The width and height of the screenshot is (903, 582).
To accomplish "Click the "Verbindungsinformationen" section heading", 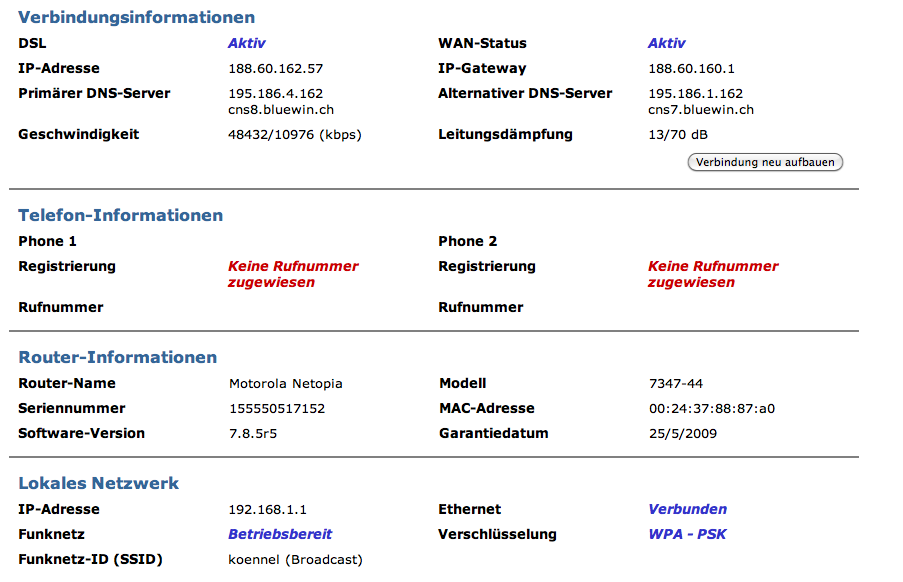I will (137, 17).
